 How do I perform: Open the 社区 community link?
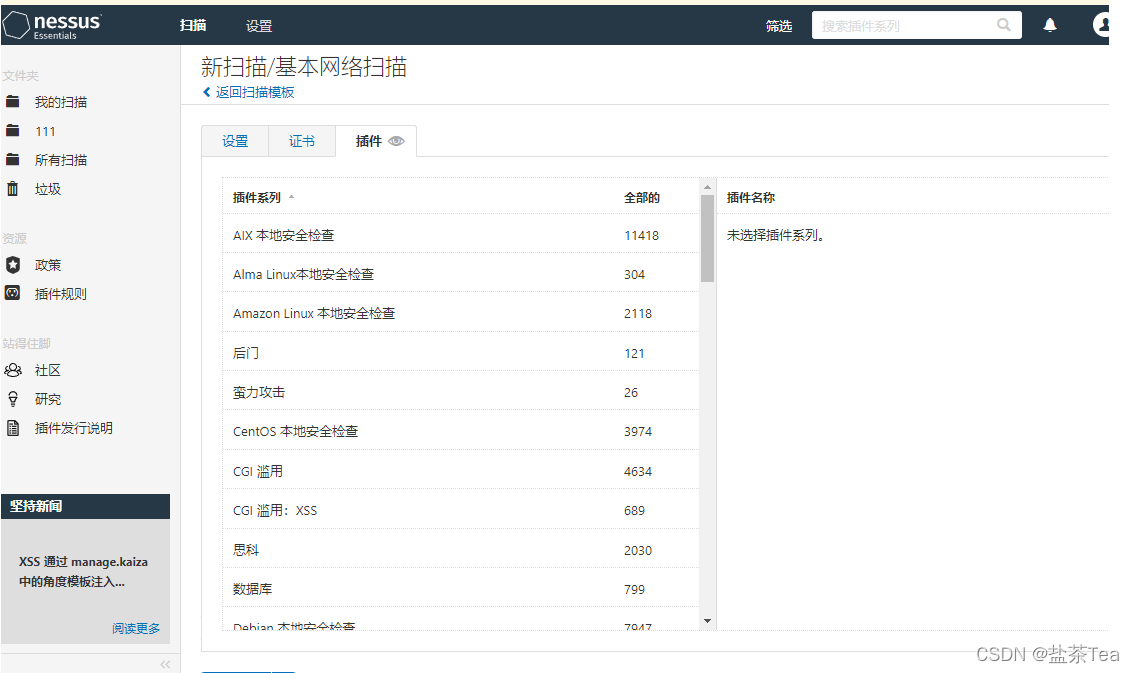coord(48,370)
